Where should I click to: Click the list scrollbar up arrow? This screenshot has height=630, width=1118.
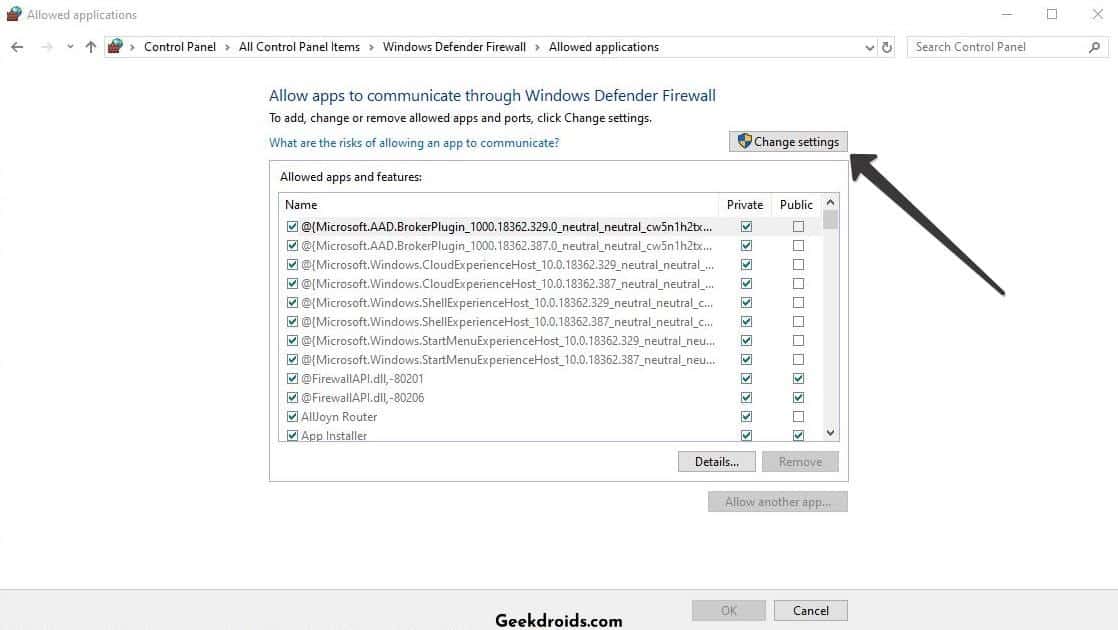(830, 202)
